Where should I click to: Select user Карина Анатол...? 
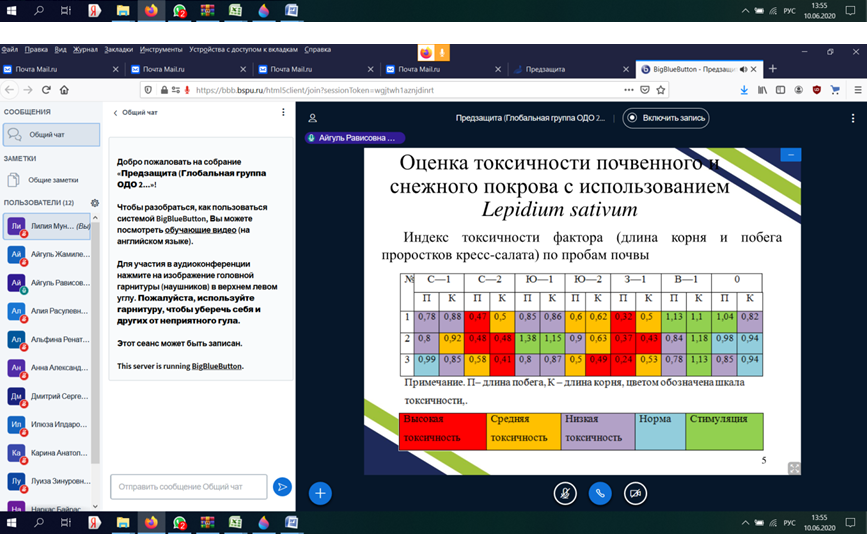(x=47, y=453)
